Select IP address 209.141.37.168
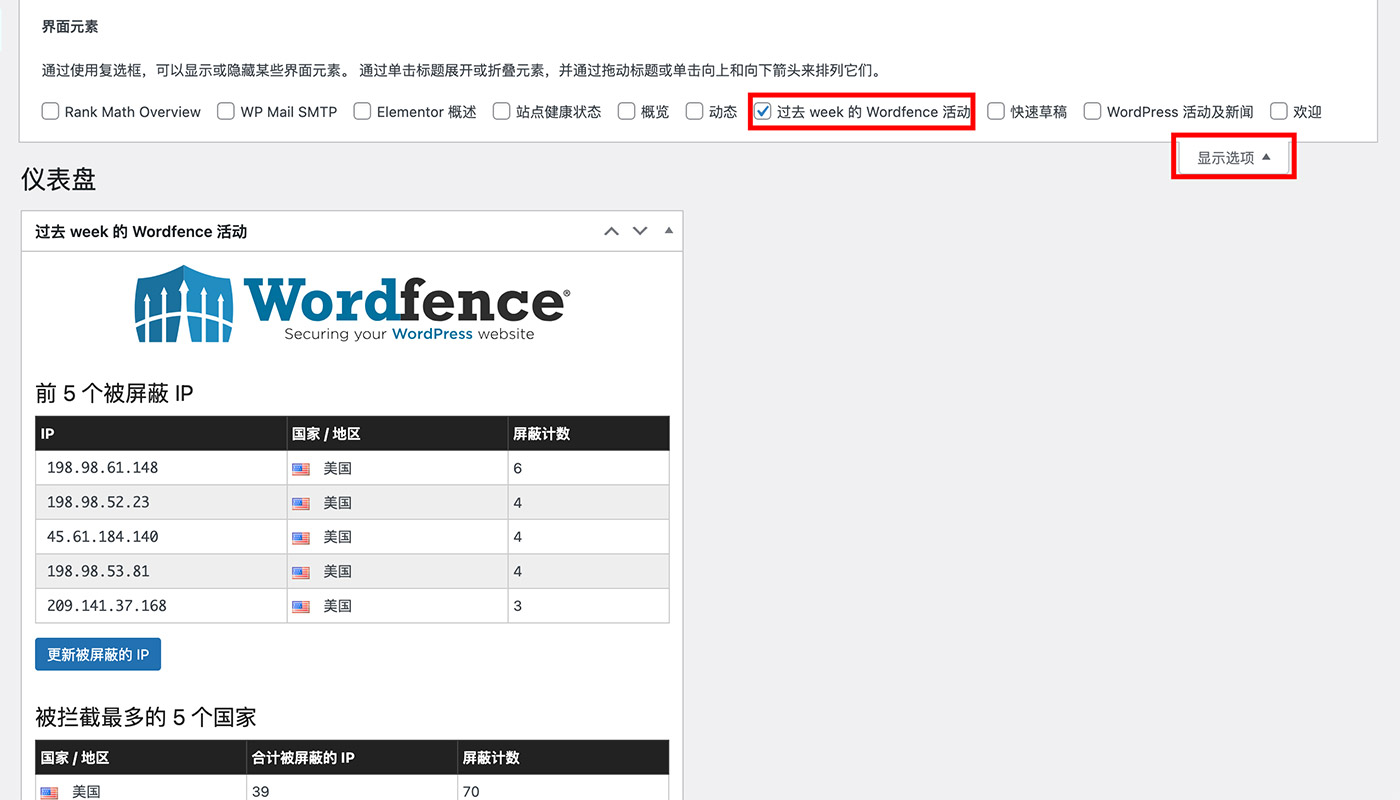Viewport: 1400px width, 800px height. tap(107, 606)
